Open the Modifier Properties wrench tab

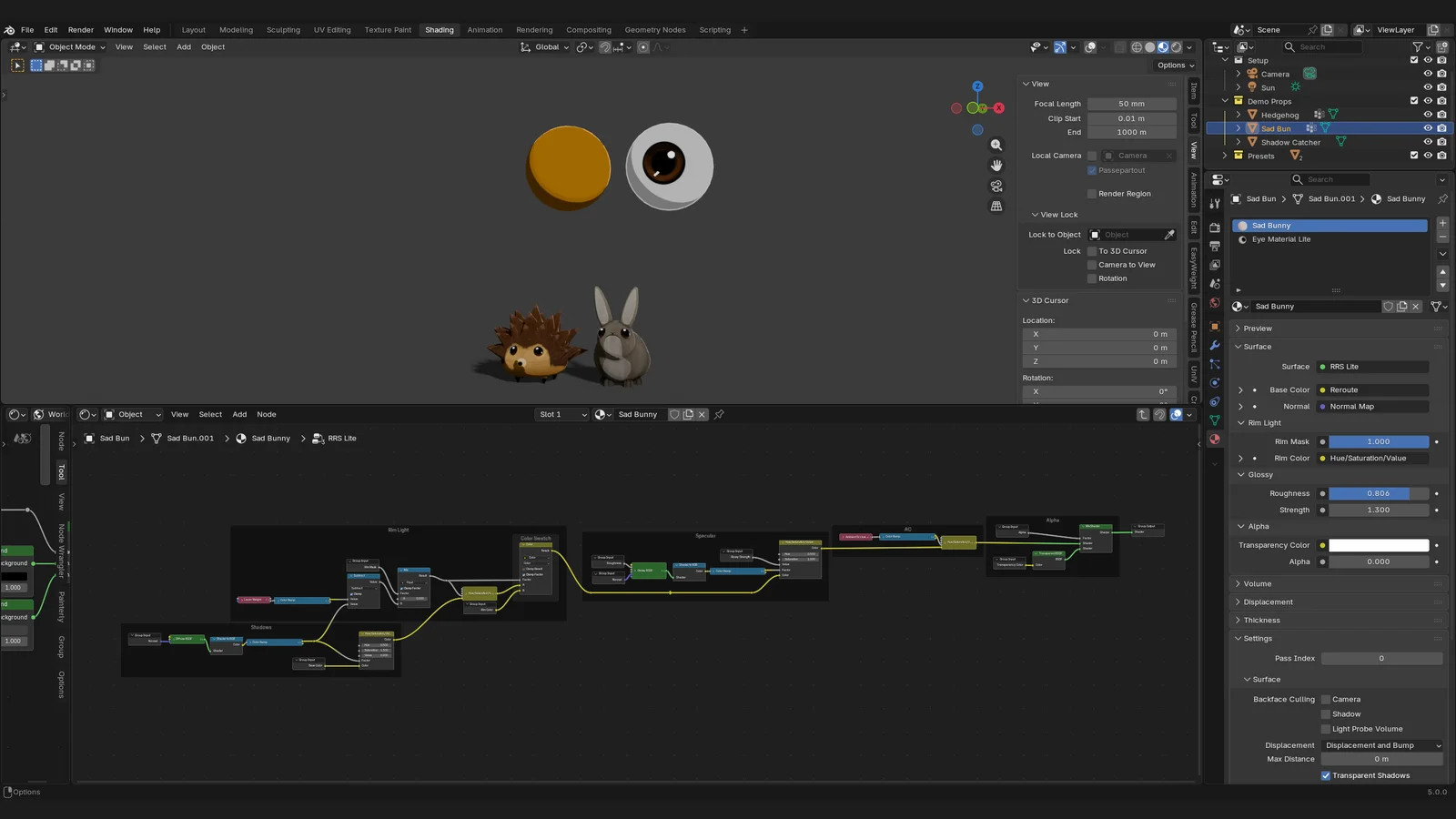click(1215, 346)
